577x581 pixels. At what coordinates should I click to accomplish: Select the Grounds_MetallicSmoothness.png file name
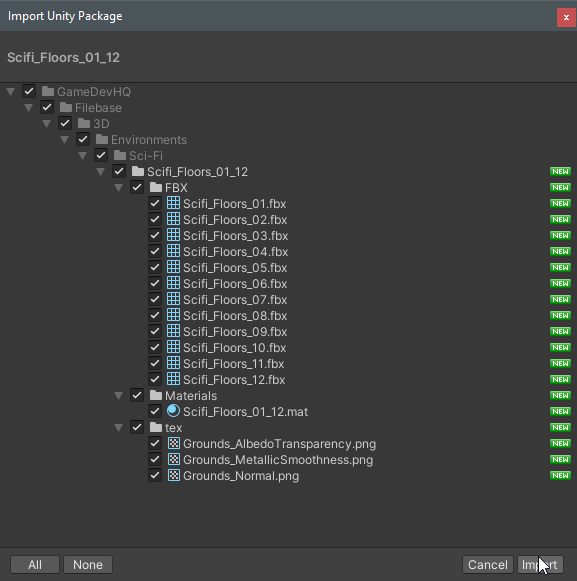(278, 460)
